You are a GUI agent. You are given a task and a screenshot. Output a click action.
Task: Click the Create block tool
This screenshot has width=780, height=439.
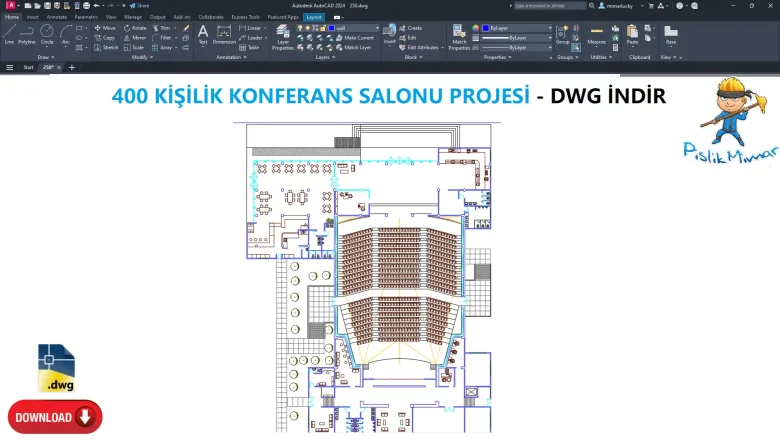[410, 28]
